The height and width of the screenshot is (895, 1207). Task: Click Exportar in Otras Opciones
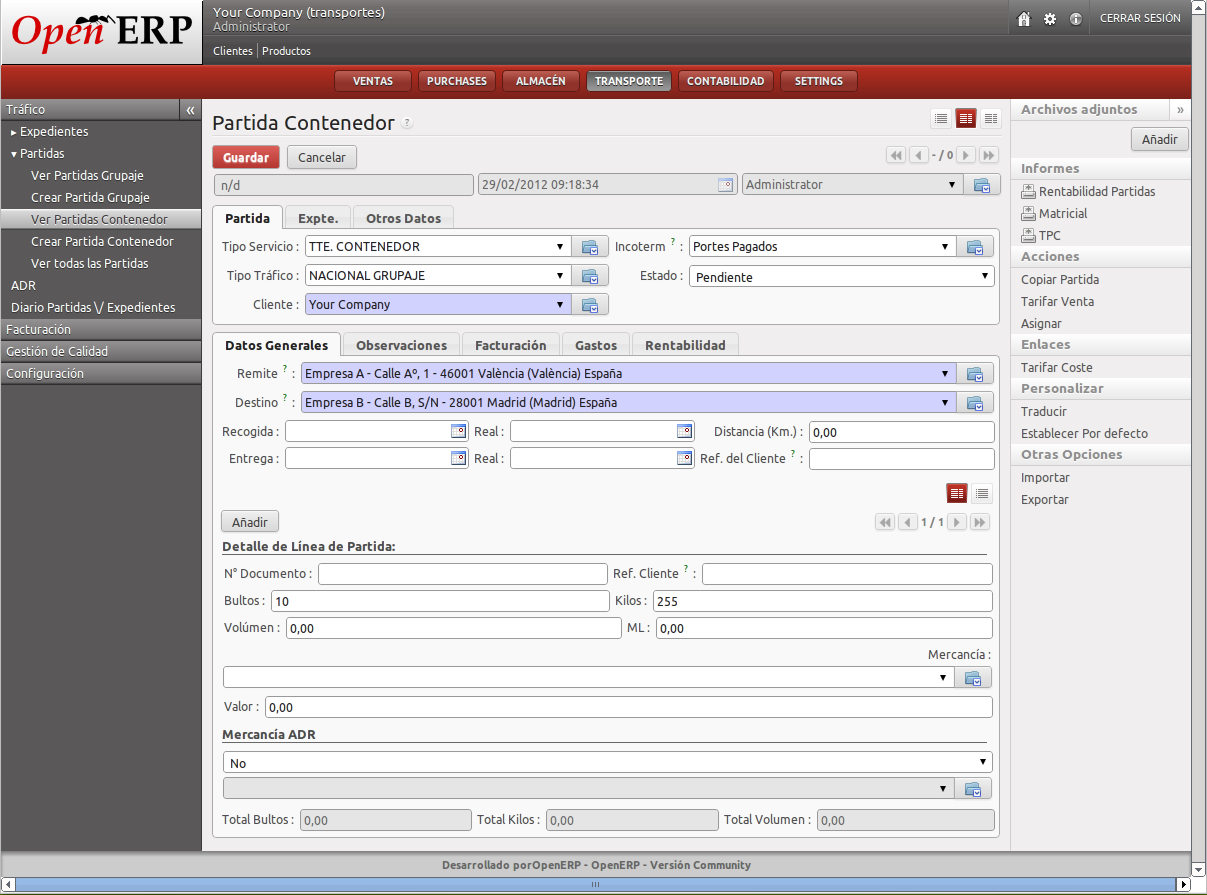1045,499
